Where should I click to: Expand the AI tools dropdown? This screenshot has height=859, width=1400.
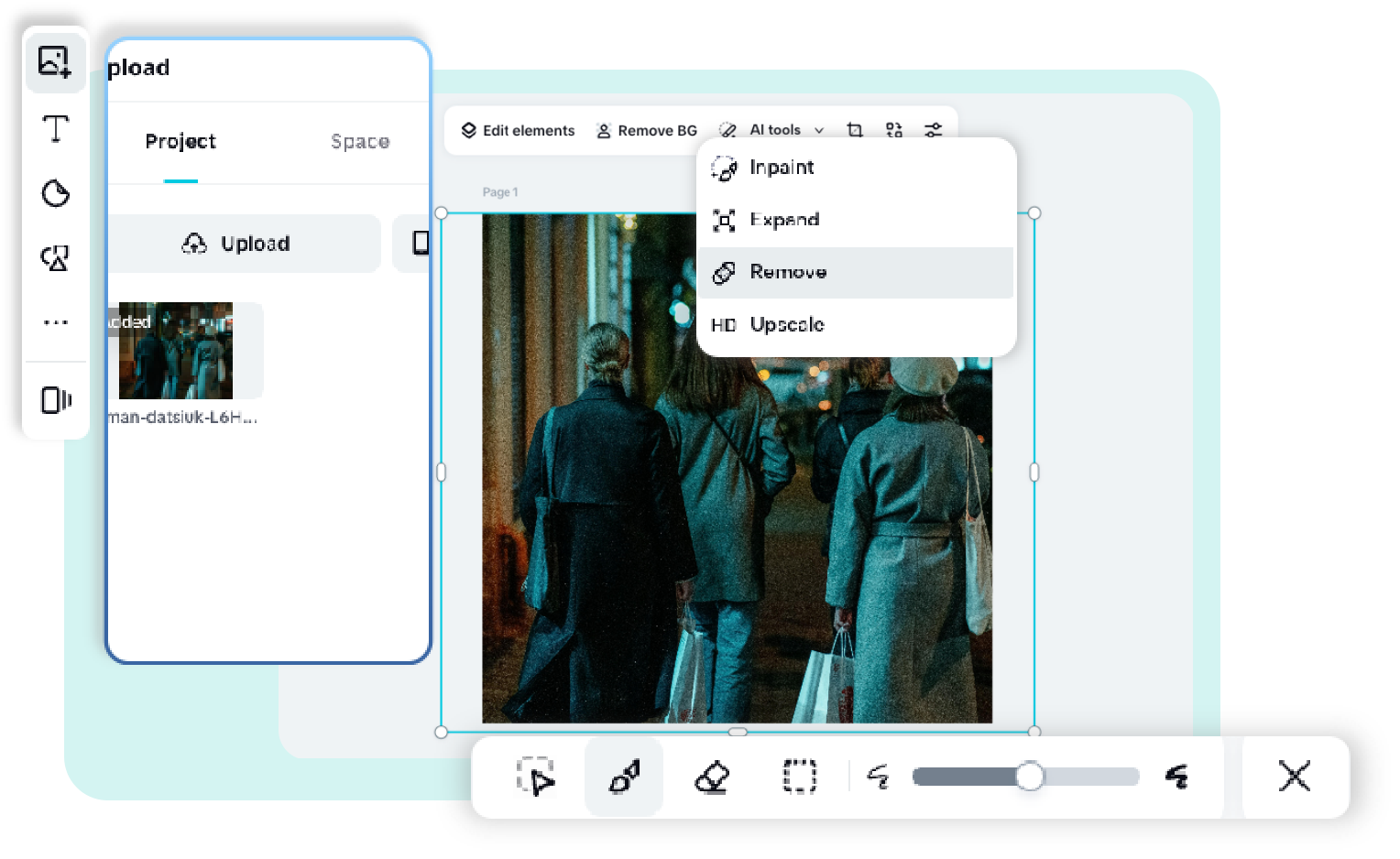(x=771, y=130)
